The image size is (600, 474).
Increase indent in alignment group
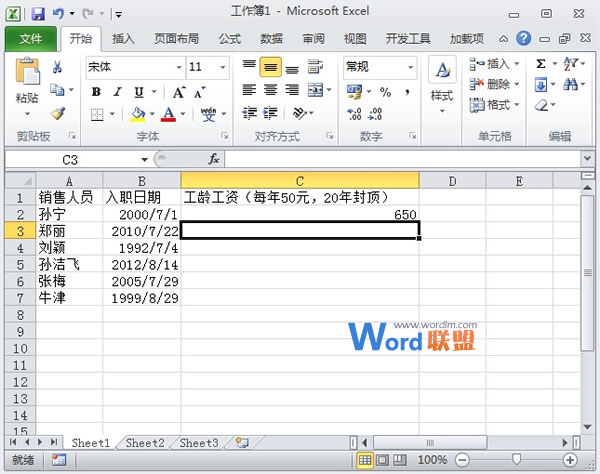click(270, 113)
